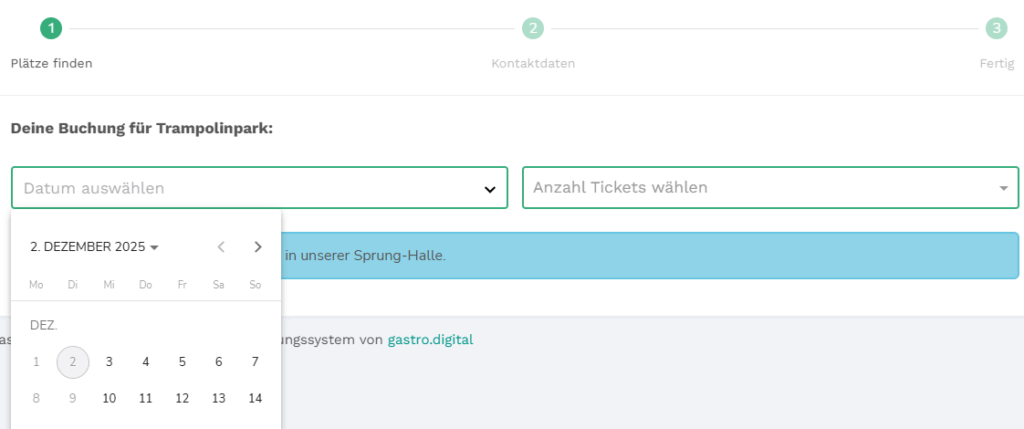Image resolution: width=1024 pixels, height=429 pixels.
Task: Go to previous month in calendar
Action: pyautogui.click(x=221, y=247)
